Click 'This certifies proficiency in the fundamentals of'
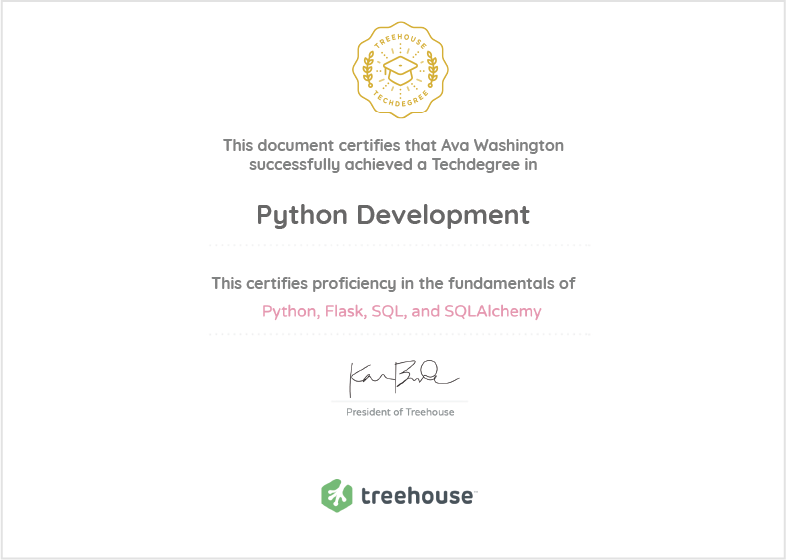Viewport: 786px width, 560px height. (x=393, y=284)
